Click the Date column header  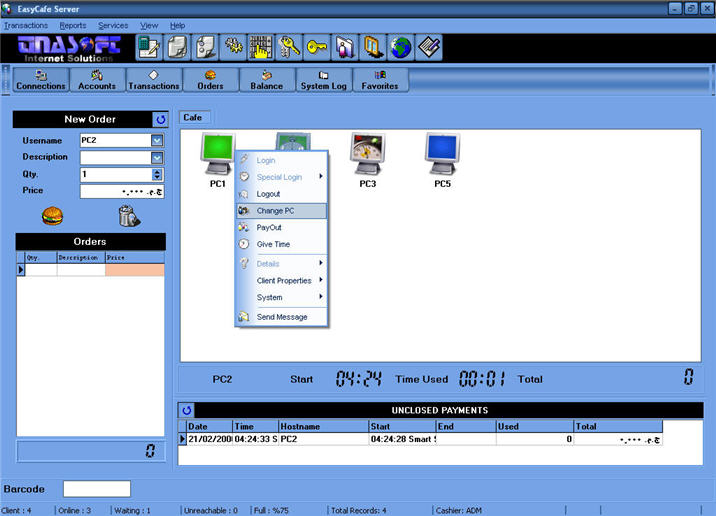(x=210, y=426)
